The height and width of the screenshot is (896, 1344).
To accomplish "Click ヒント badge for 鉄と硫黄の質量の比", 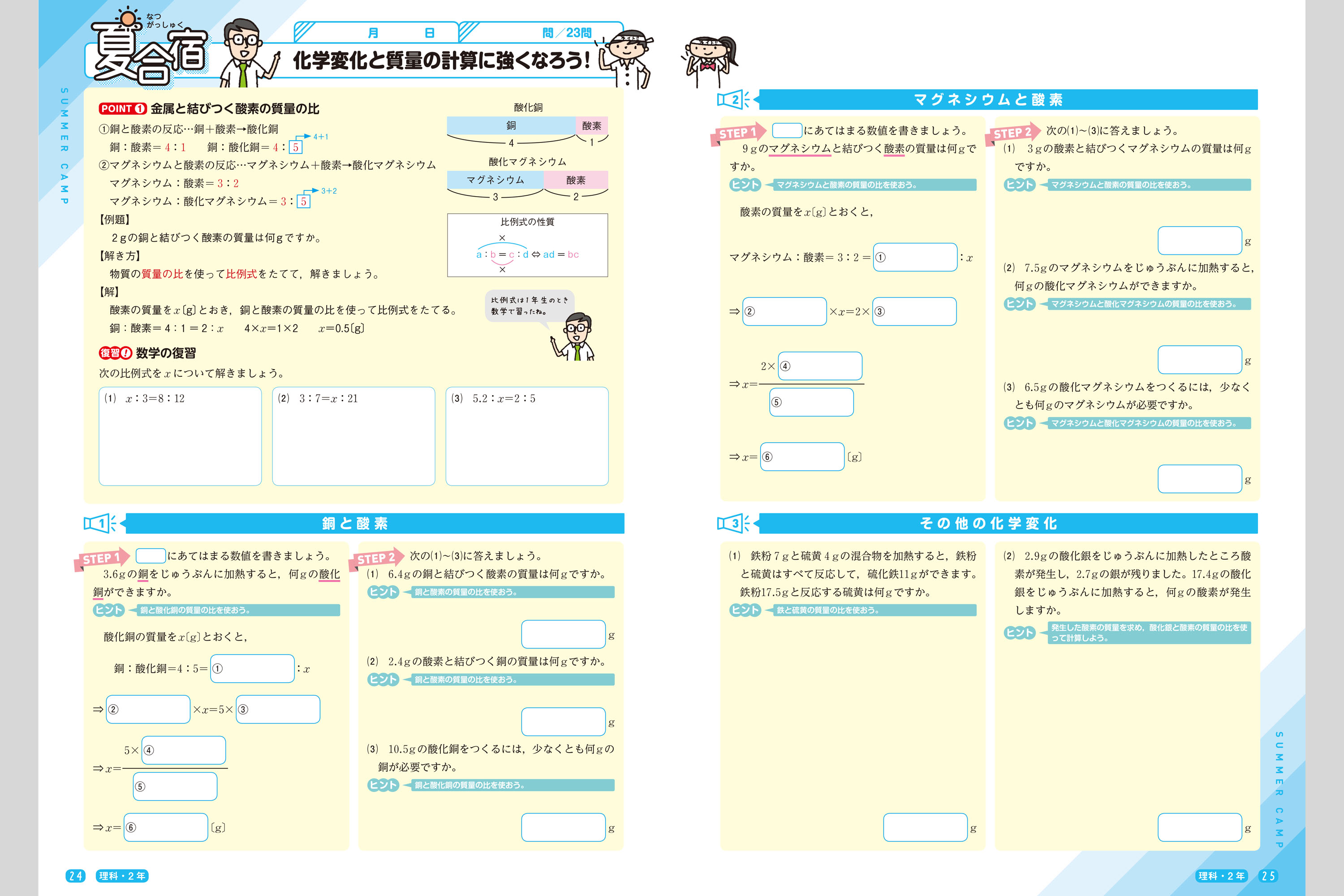I will pos(745,610).
